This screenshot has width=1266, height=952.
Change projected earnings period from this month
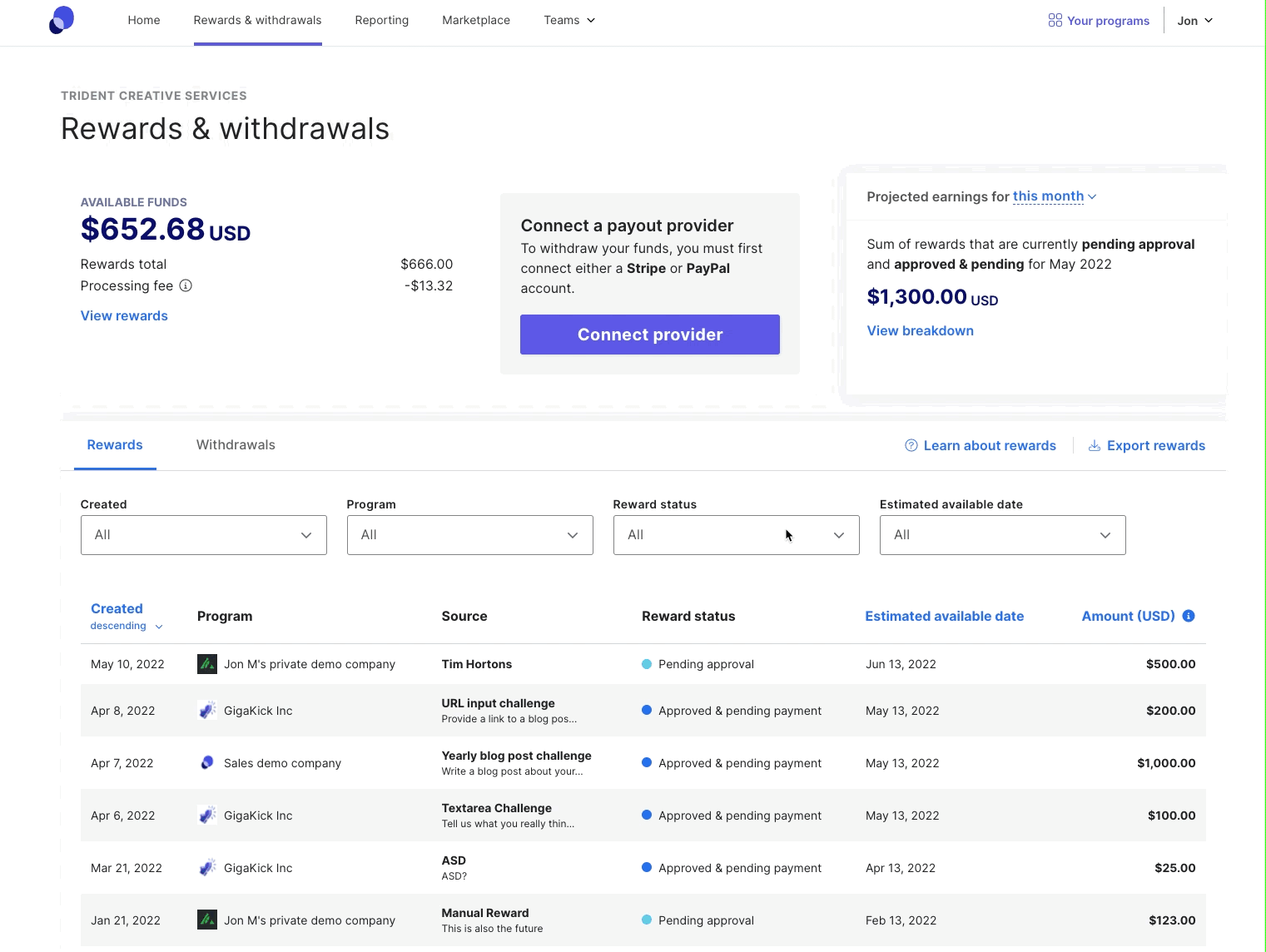click(x=1055, y=196)
